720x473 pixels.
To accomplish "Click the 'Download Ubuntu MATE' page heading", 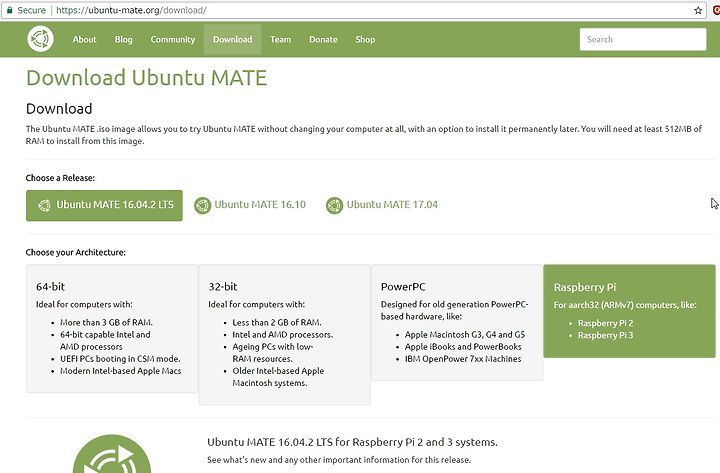I will tap(146, 78).
